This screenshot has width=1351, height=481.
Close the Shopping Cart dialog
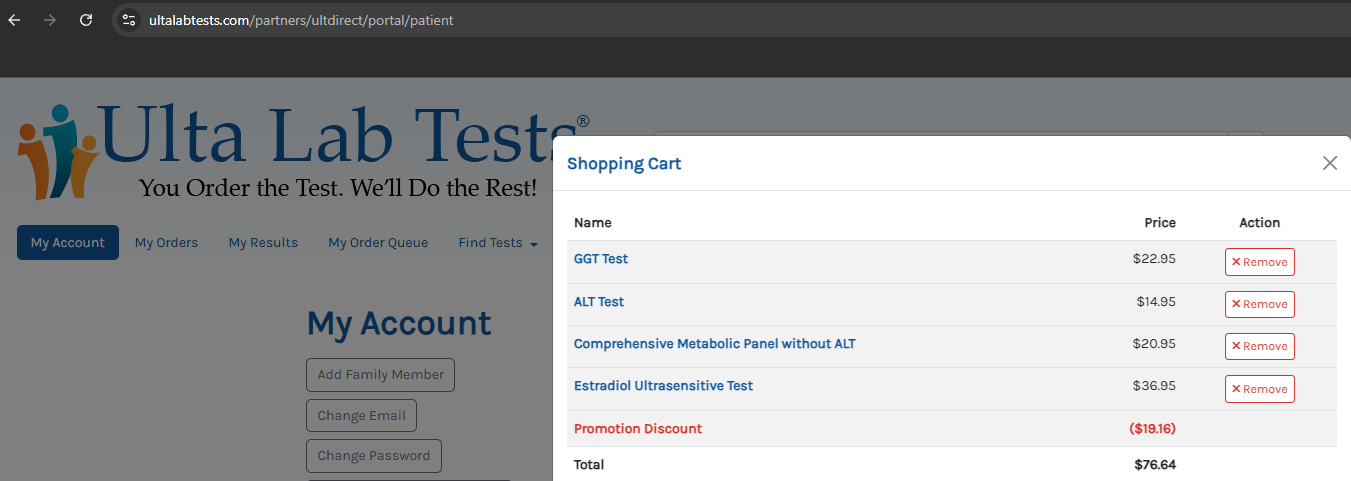(1329, 163)
